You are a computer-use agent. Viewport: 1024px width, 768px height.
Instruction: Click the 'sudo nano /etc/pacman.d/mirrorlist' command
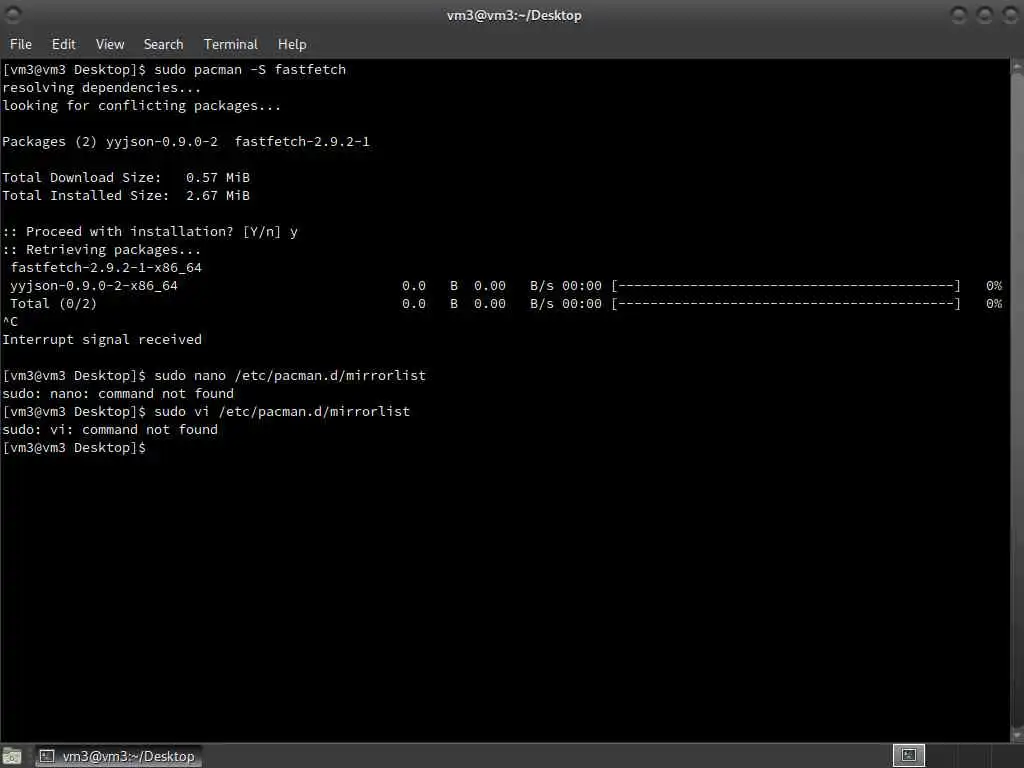[x=290, y=376]
